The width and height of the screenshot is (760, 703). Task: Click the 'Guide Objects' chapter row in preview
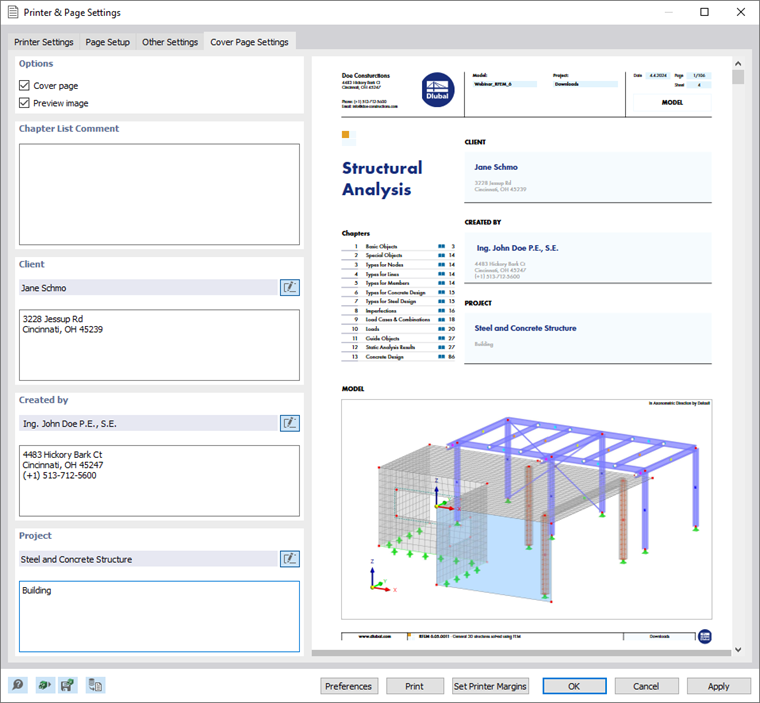point(398,338)
